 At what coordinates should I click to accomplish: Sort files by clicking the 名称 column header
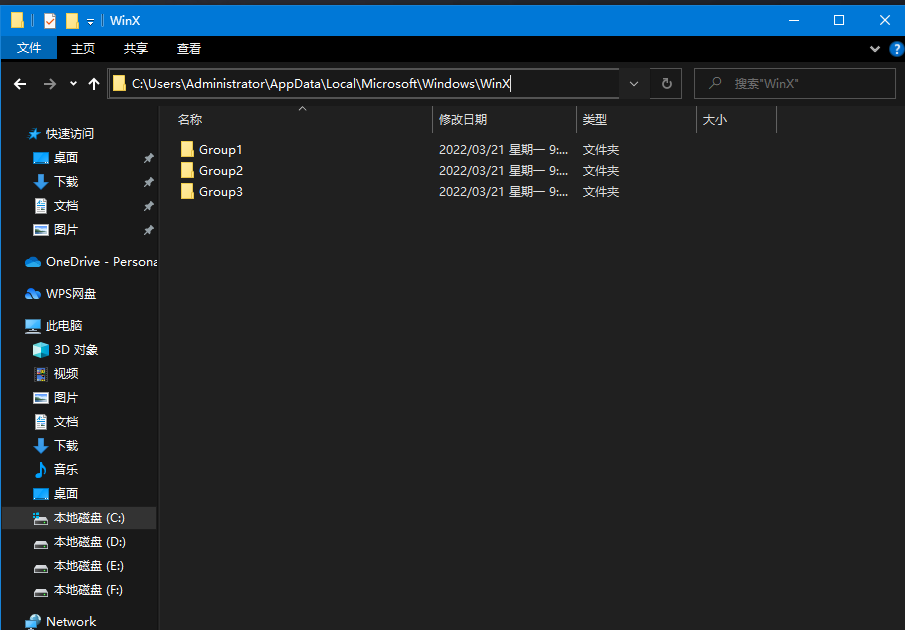point(190,119)
